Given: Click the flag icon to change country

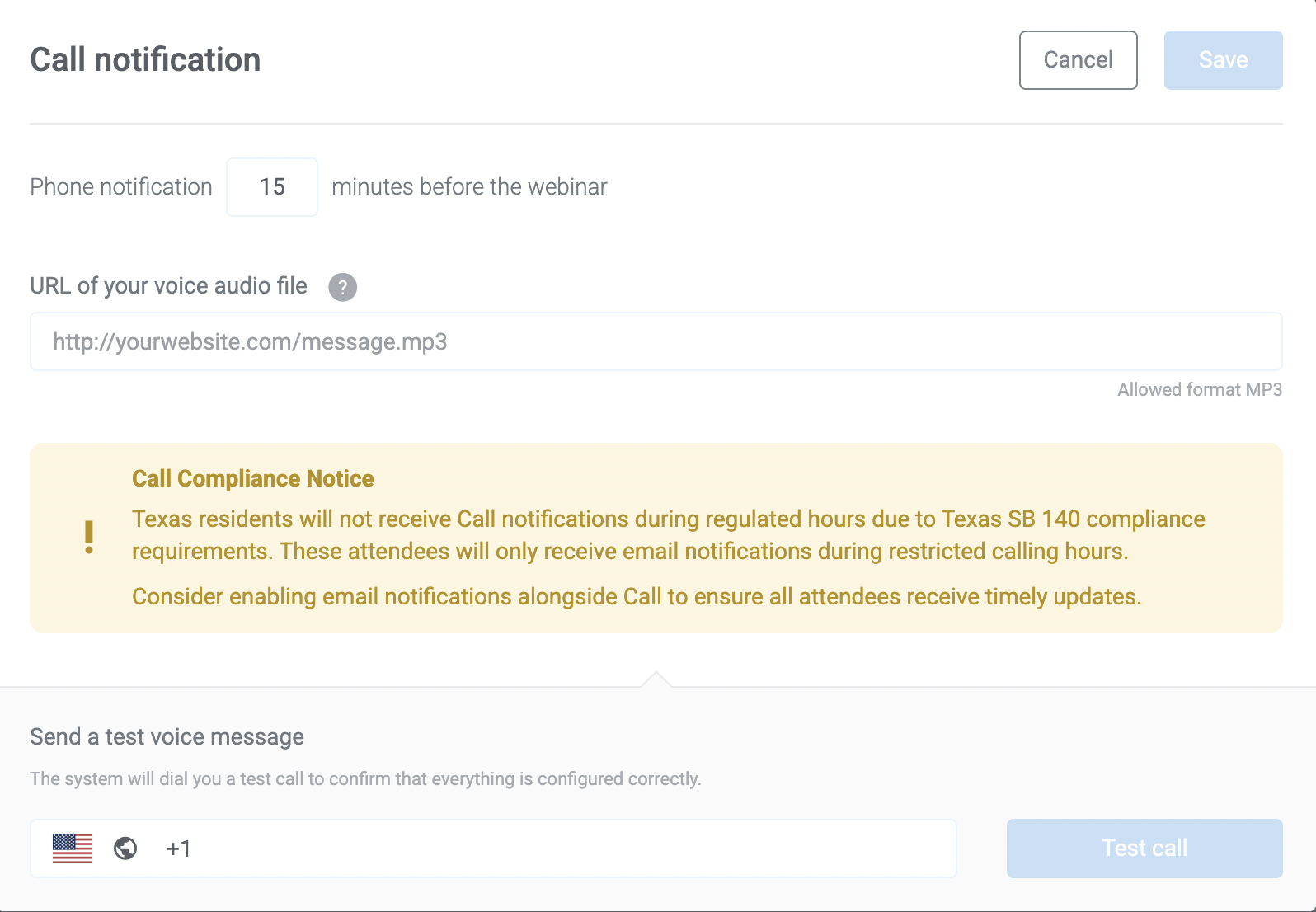Looking at the screenshot, I should (73, 848).
